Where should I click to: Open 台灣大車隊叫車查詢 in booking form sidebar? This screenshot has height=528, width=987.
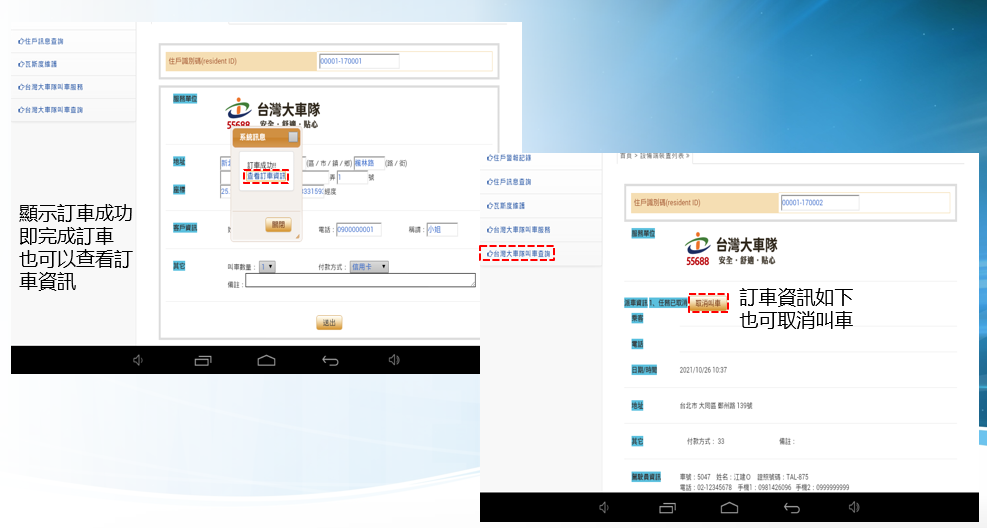point(50,110)
